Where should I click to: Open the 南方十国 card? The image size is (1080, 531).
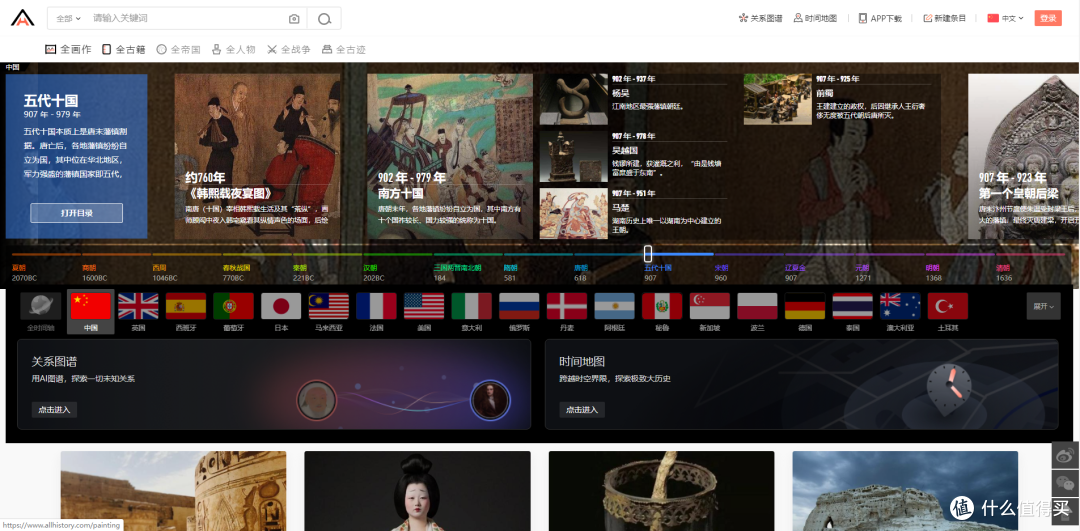450,156
